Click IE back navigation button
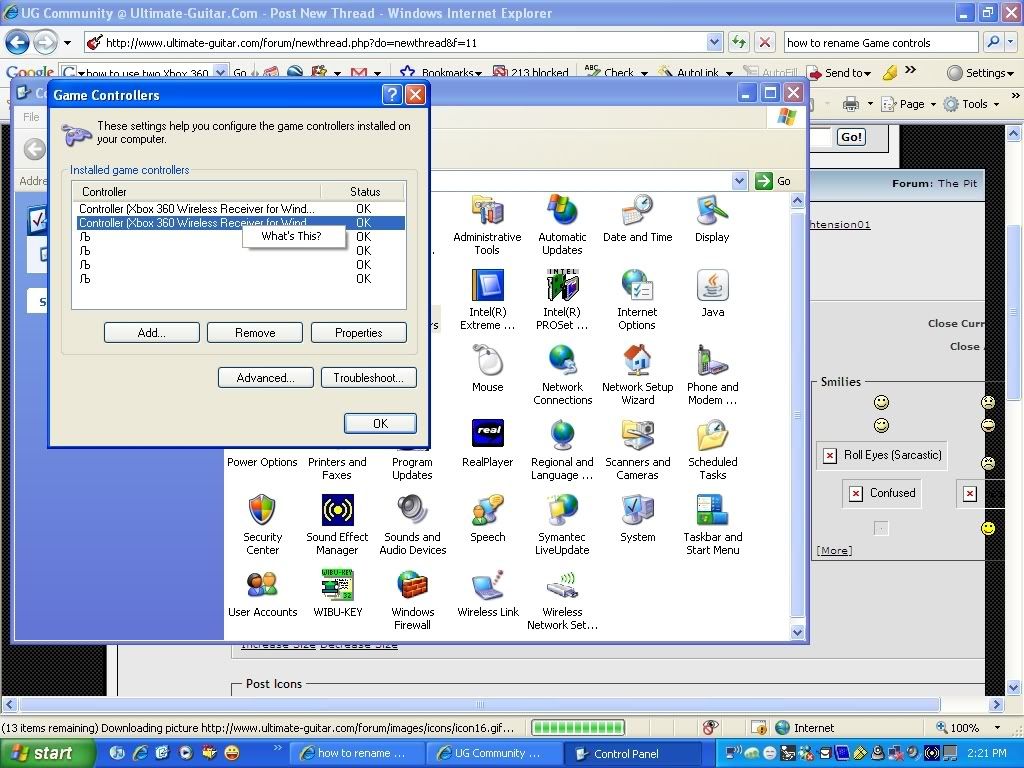This screenshot has width=1024, height=768. tap(18, 43)
